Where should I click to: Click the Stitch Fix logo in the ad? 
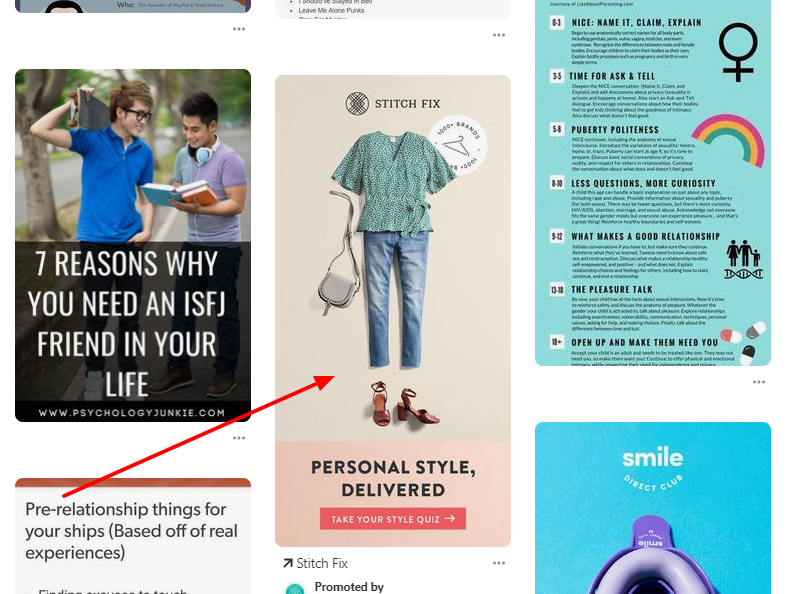click(x=393, y=104)
